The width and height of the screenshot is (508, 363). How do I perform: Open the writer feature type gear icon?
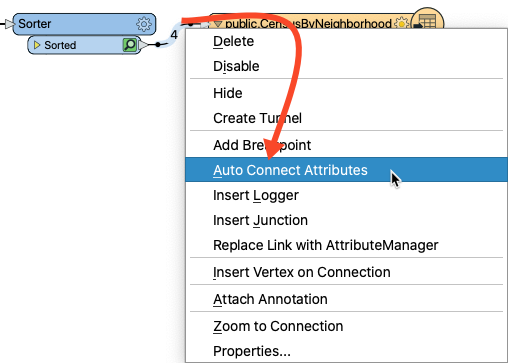(402, 23)
